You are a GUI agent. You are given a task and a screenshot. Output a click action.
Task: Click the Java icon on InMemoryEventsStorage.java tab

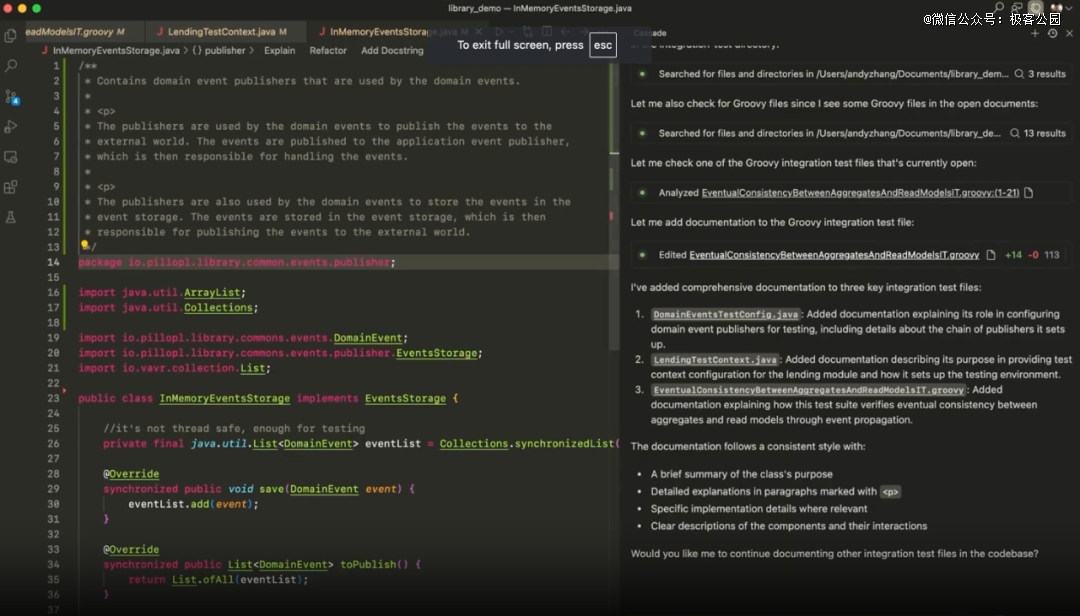point(322,32)
